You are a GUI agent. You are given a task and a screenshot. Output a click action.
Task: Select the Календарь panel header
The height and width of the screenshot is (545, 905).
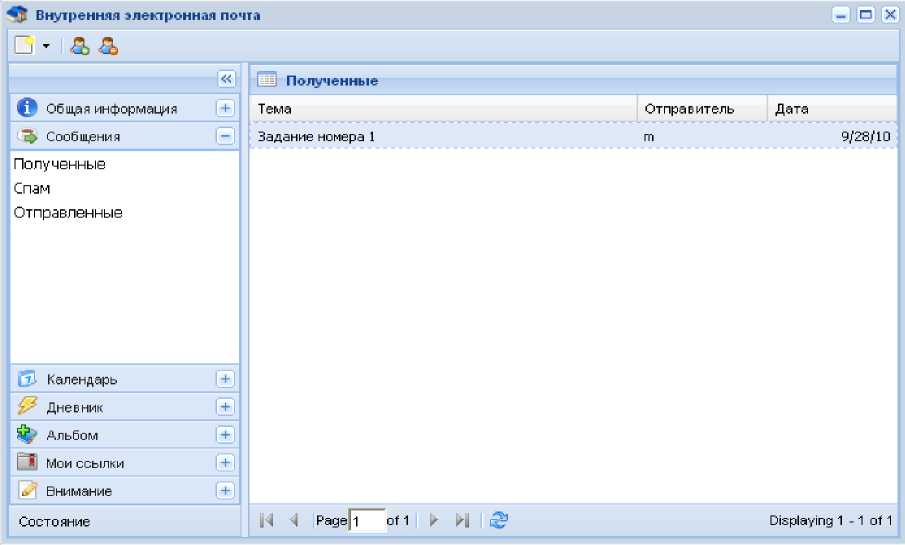coord(125,379)
